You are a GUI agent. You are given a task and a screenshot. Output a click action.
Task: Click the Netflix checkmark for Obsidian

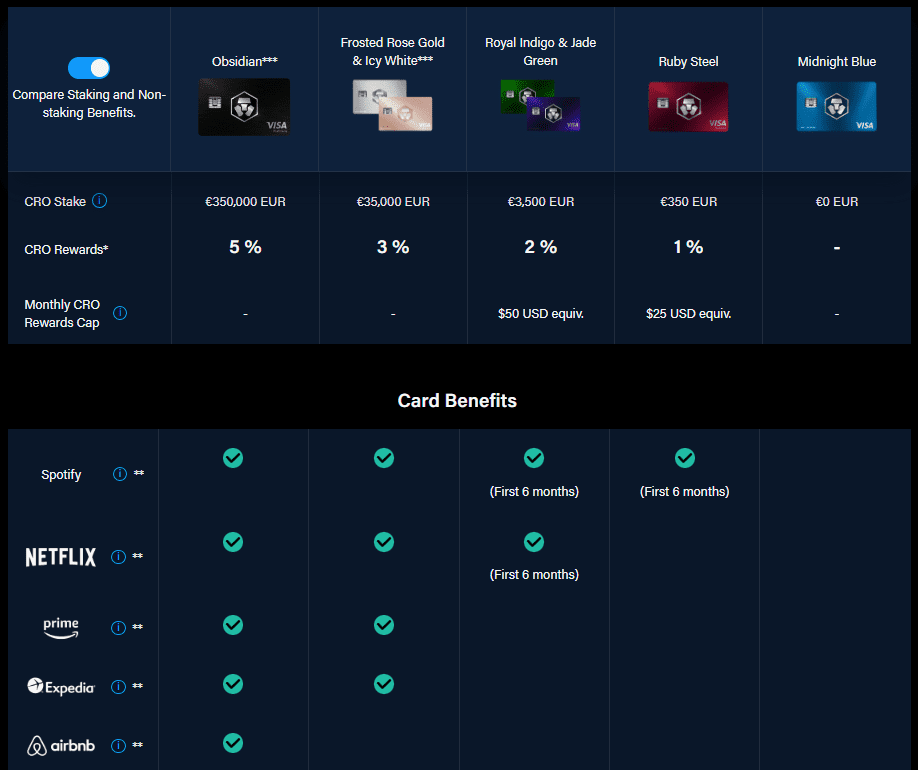point(233,542)
